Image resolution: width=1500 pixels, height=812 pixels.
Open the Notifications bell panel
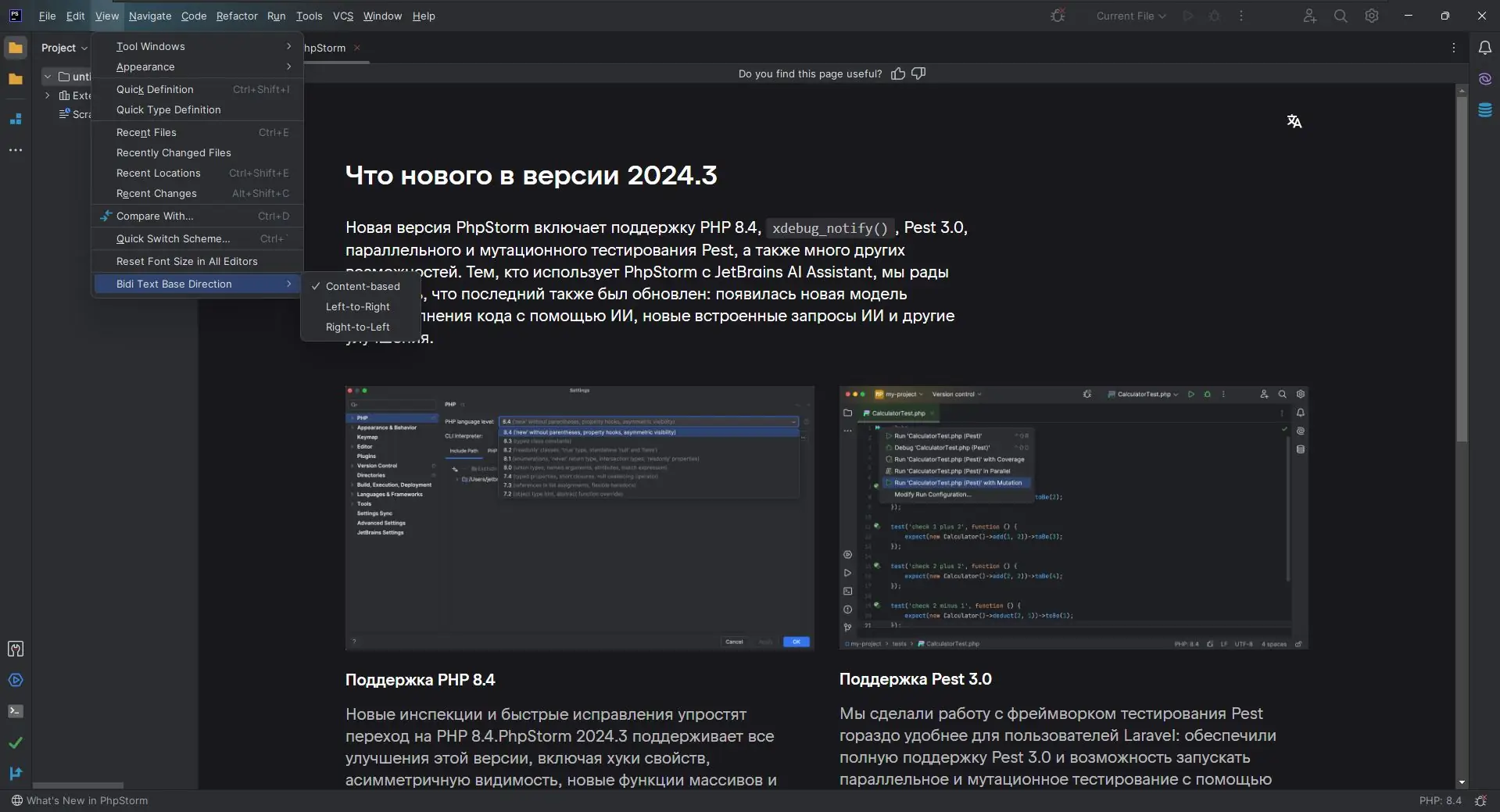pyautogui.click(x=1485, y=48)
